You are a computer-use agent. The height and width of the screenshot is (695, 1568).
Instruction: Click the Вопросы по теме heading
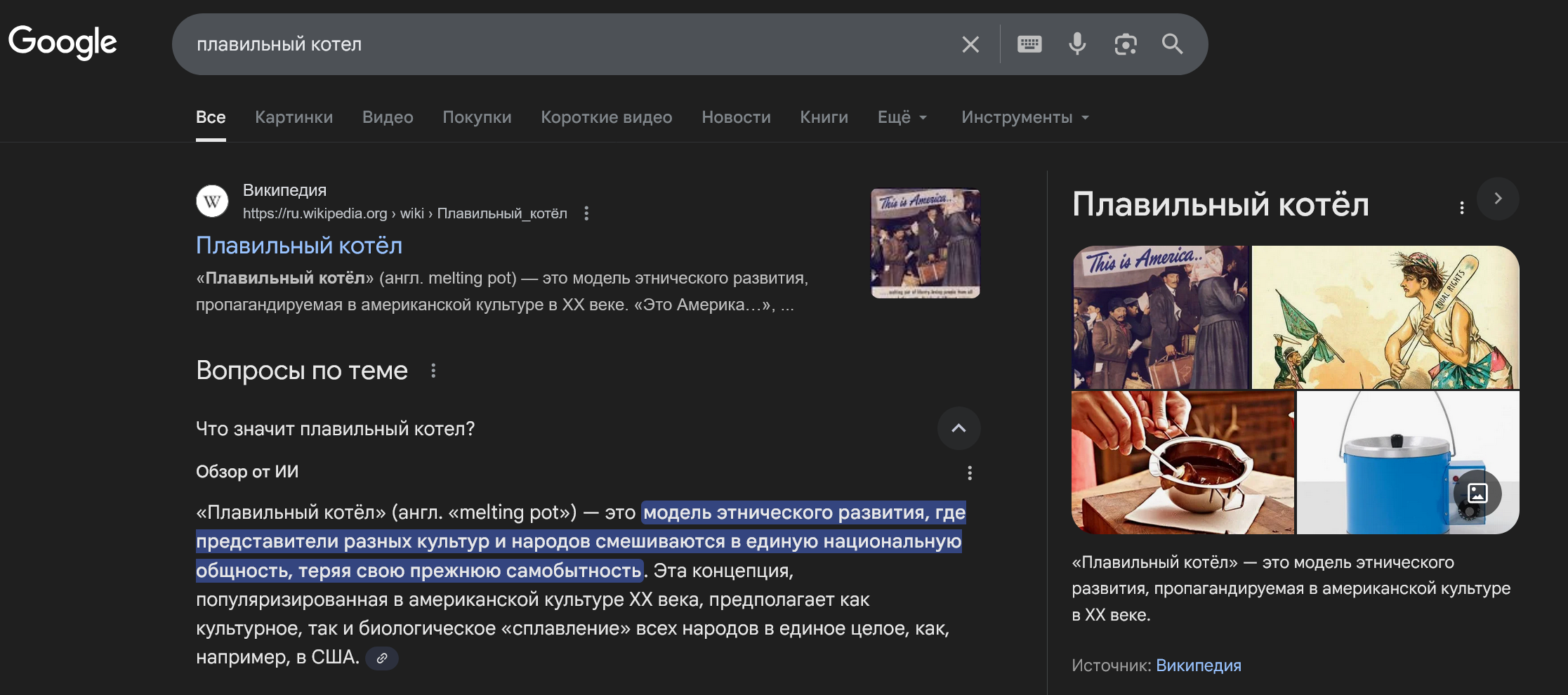click(x=302, y=371)
